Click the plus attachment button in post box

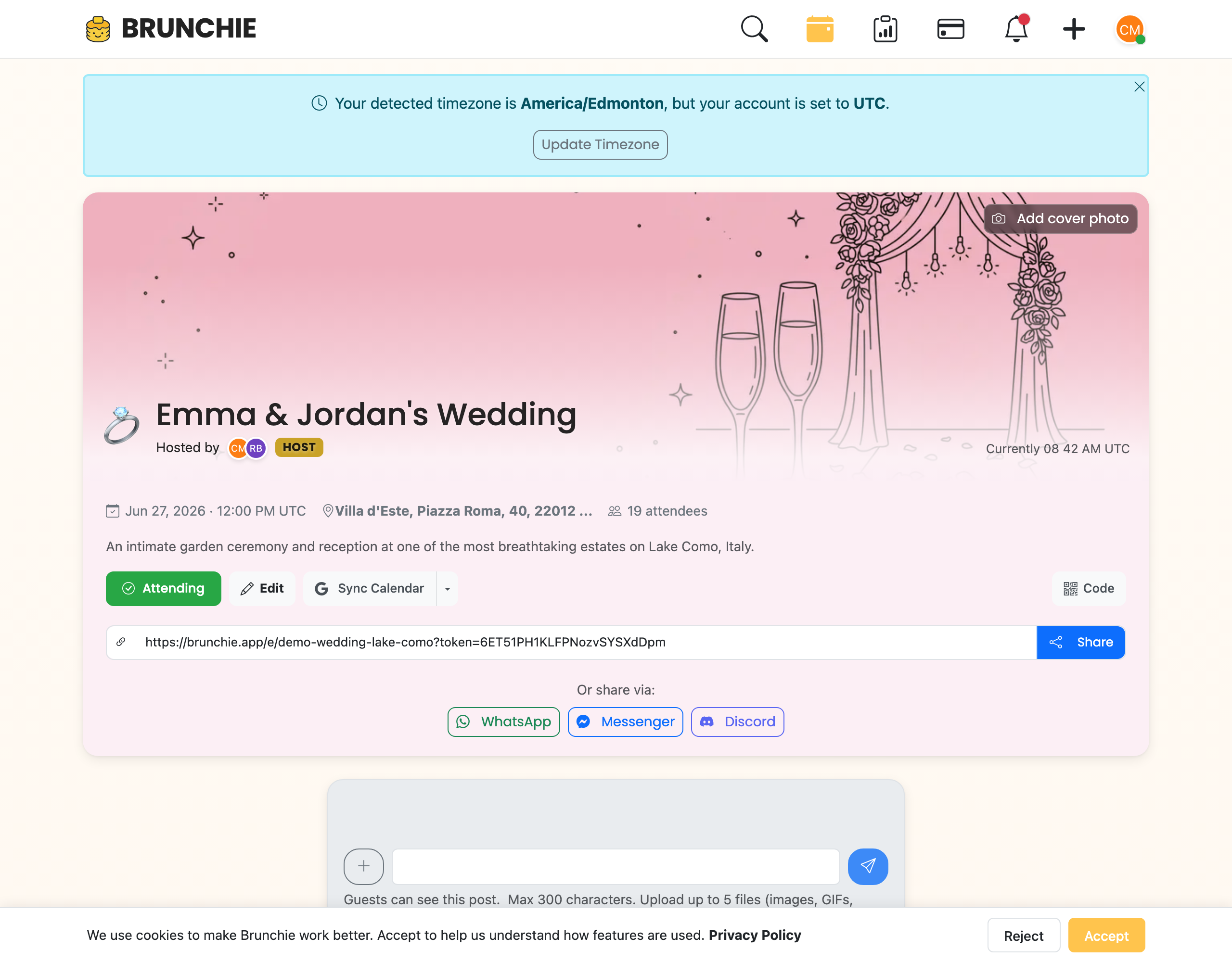pyautogui.click(x=364, y=867)
